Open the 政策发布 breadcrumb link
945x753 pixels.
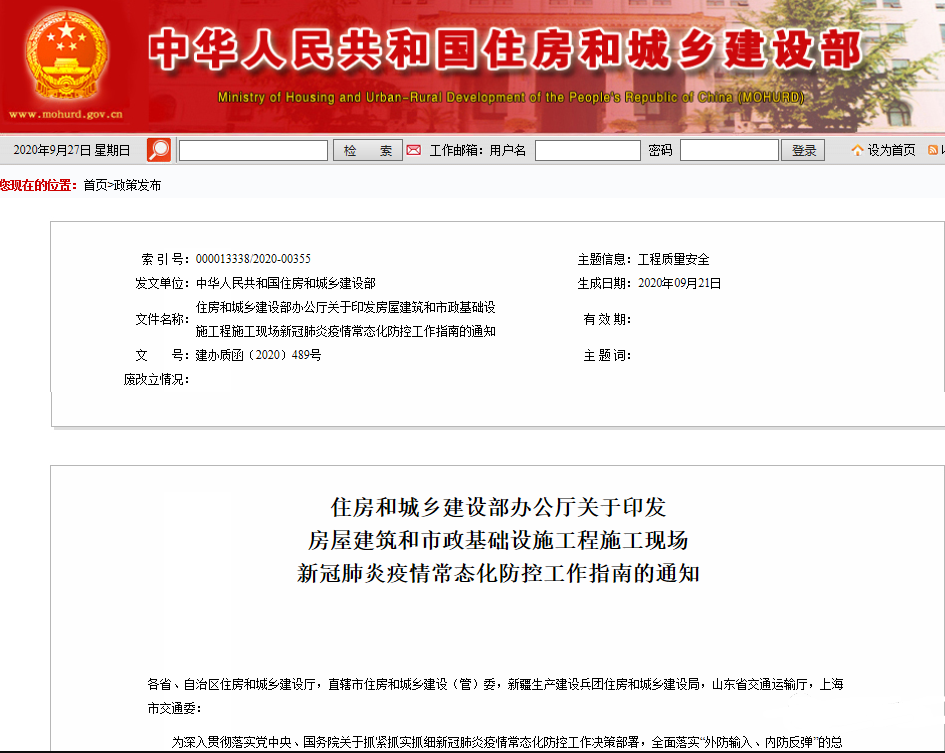point(137,185)
